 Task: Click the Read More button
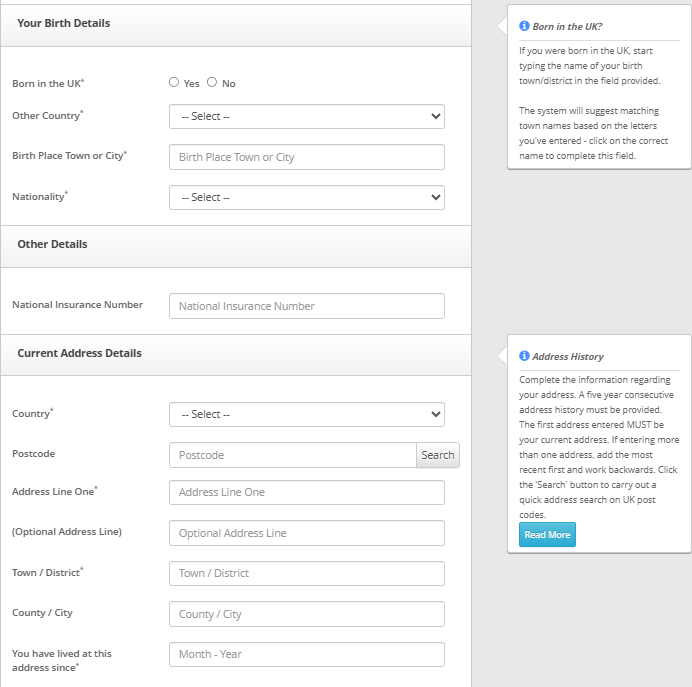[547, 535]
